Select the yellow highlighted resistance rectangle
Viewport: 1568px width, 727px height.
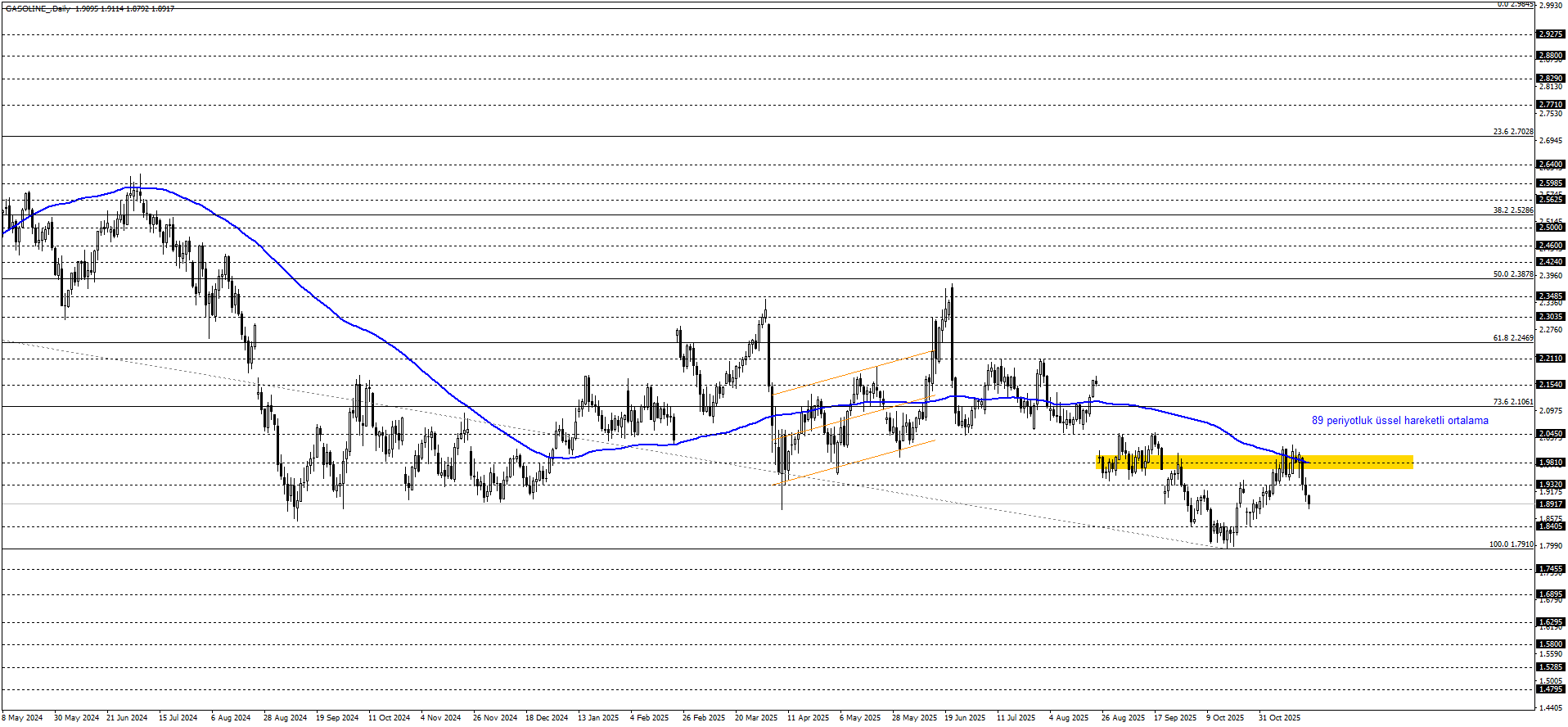click(x=1255, y=462)
